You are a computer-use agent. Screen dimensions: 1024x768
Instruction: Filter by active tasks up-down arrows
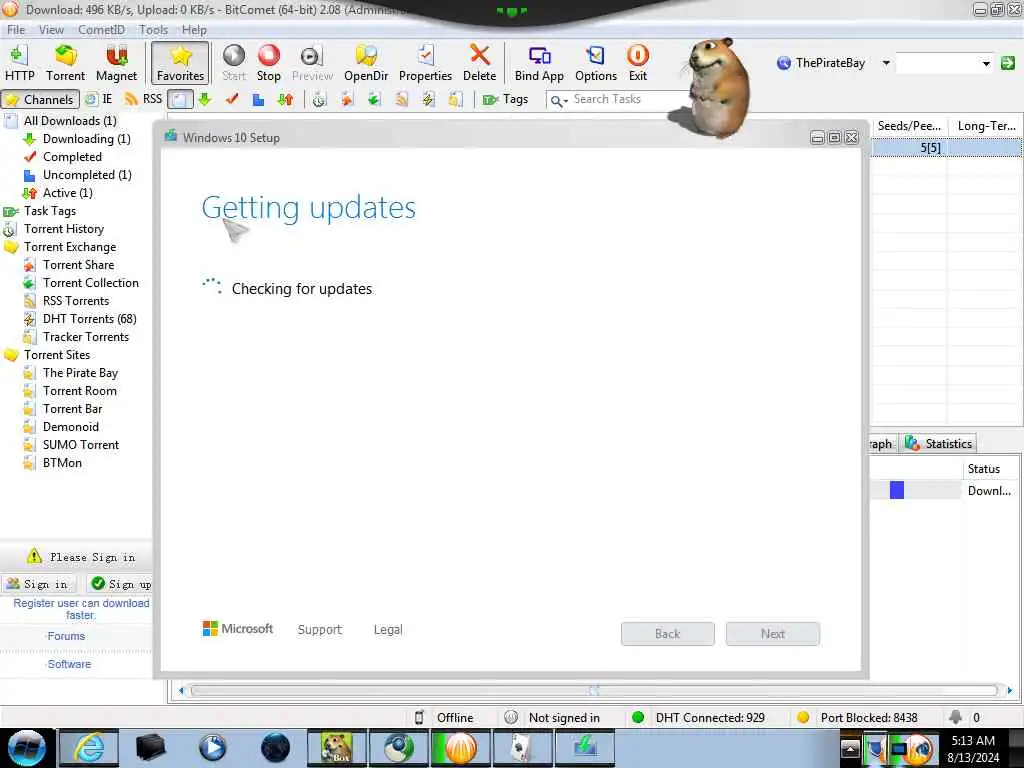pyautogui.click(x=285, y=99)
